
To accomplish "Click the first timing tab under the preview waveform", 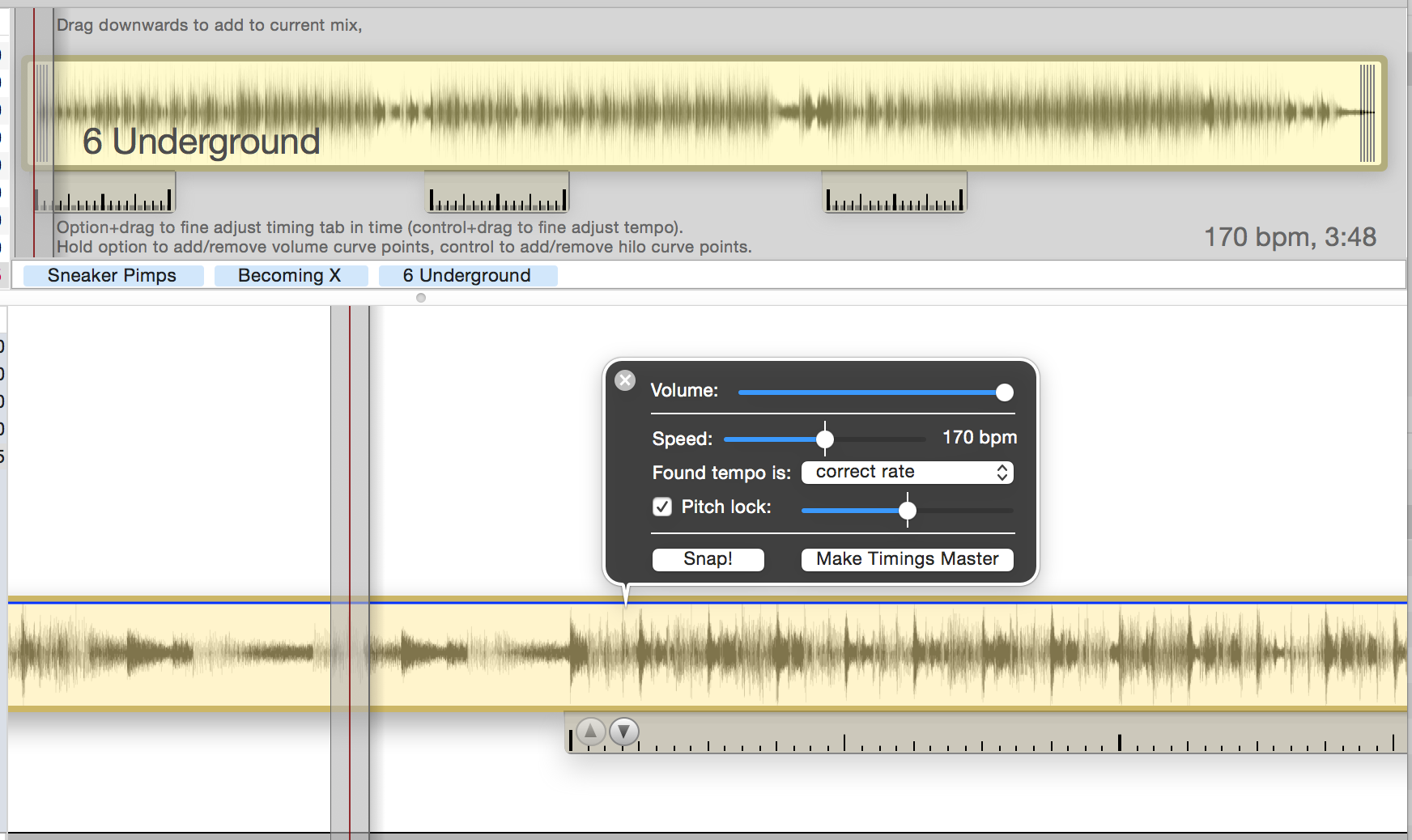I will pyautogui.click(x=104, y=192).
